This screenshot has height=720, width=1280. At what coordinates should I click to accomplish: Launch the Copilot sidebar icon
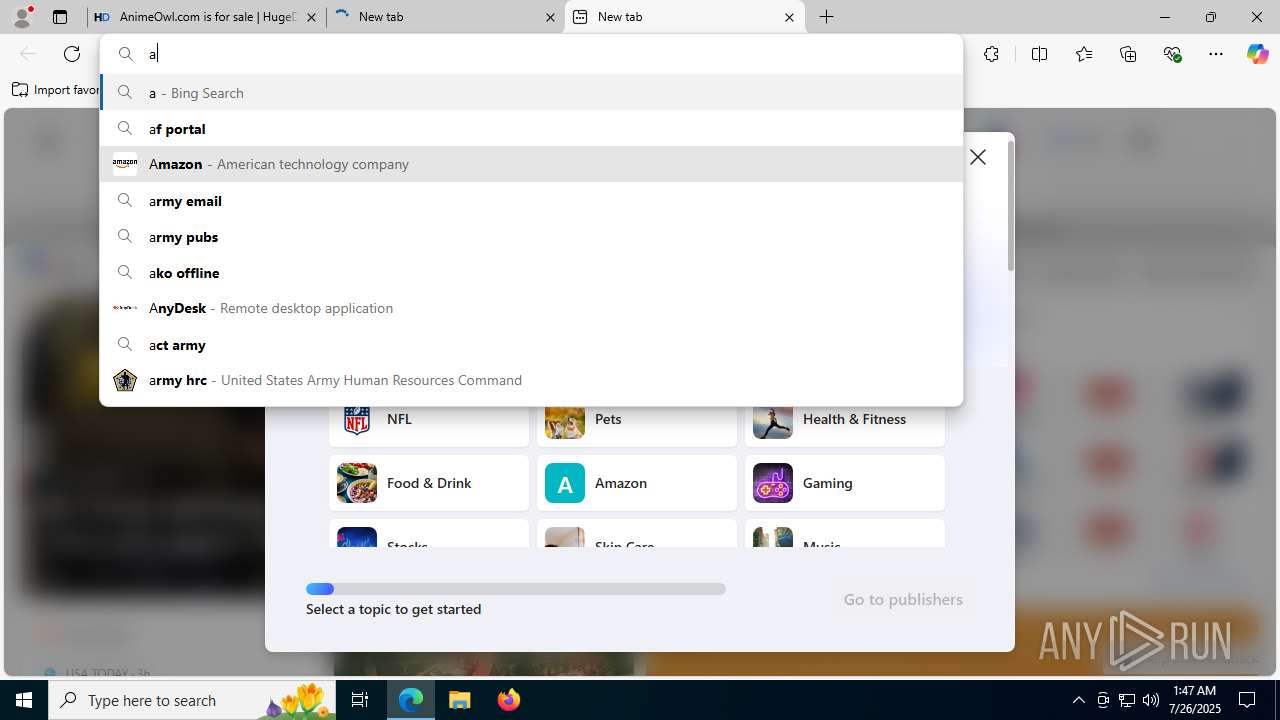(x=1257, y=54)
